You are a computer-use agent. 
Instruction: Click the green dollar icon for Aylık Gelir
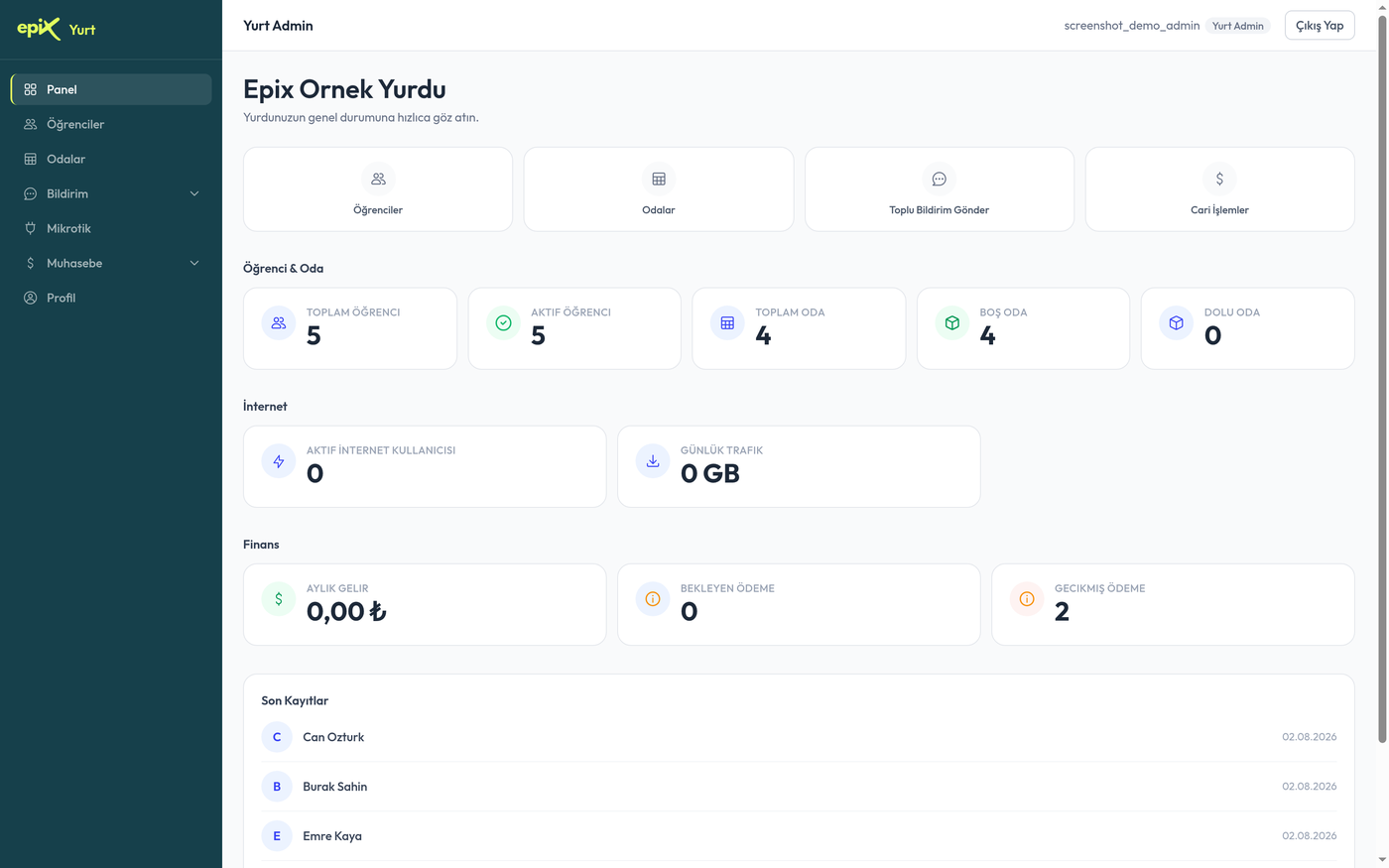coord(279,599)
